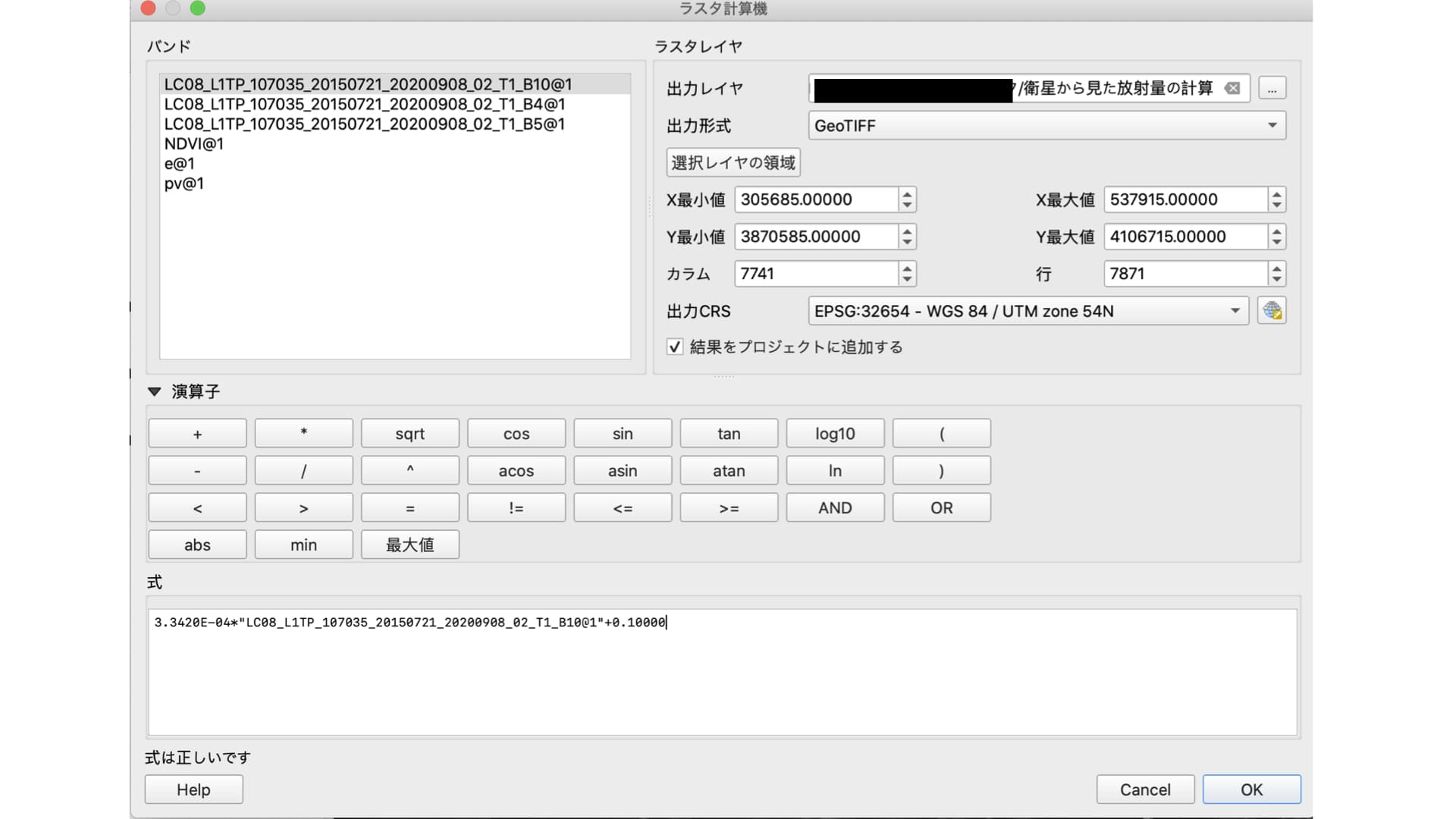Select band LC08 B10@1 in list
Viewport: 1456px width, 819px height.
pyautogui.click(x=395, y=84)
